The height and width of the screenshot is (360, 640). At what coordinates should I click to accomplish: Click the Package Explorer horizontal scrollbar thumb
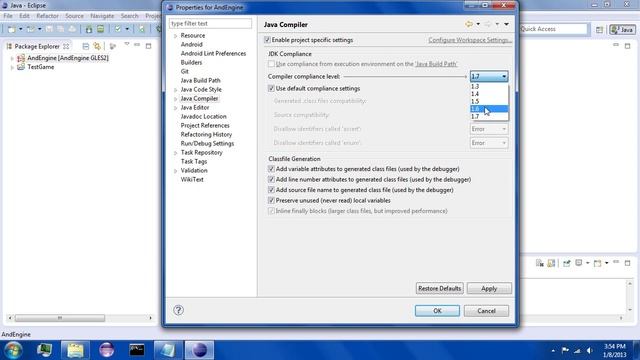(60, 318)
